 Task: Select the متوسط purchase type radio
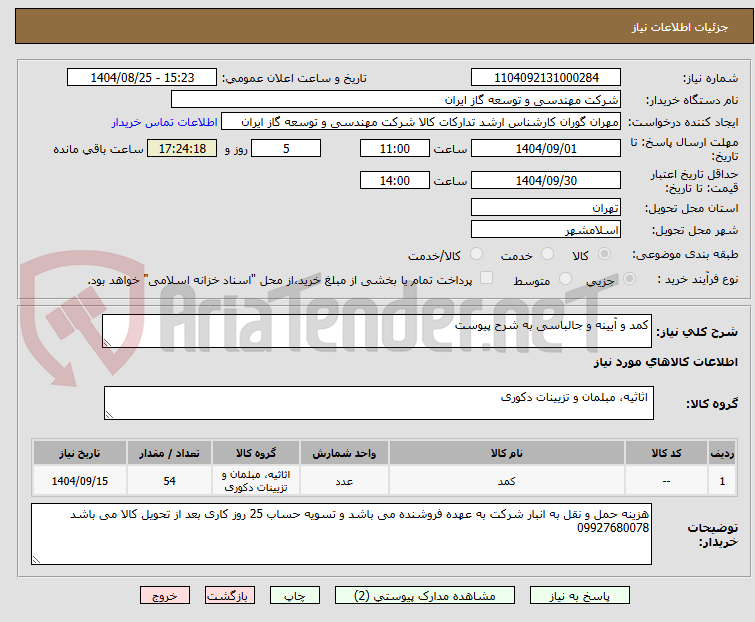565,278
